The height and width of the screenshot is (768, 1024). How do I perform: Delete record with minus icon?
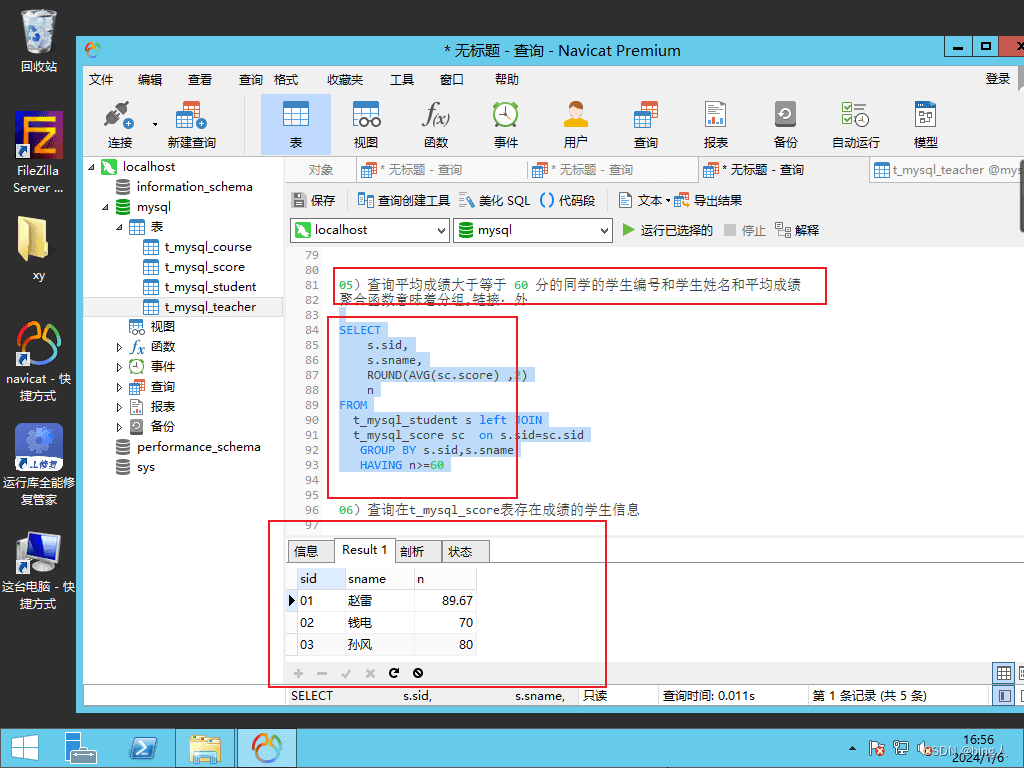point(322,673)
